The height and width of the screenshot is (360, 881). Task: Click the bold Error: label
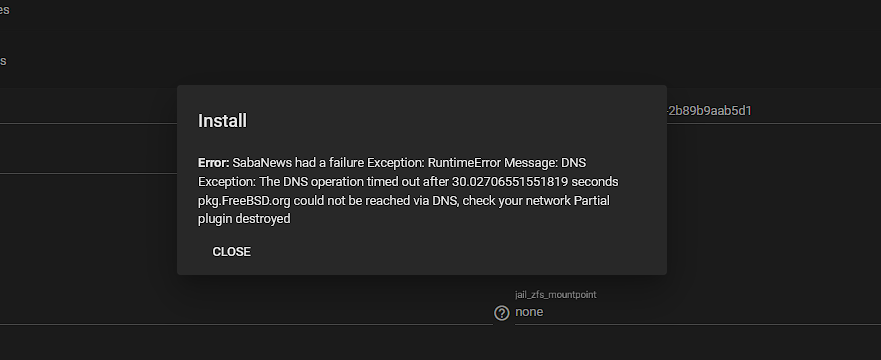click(x=214, y=163)
